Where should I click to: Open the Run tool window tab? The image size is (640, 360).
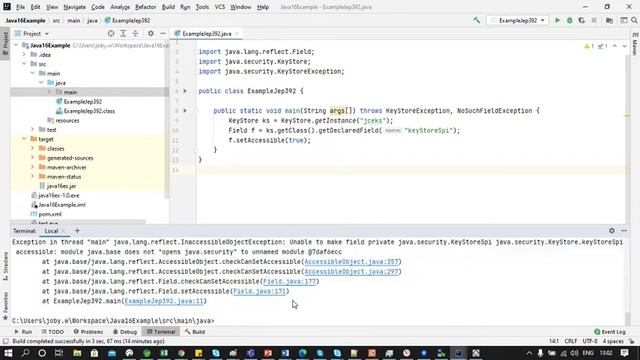coord(23,332)
